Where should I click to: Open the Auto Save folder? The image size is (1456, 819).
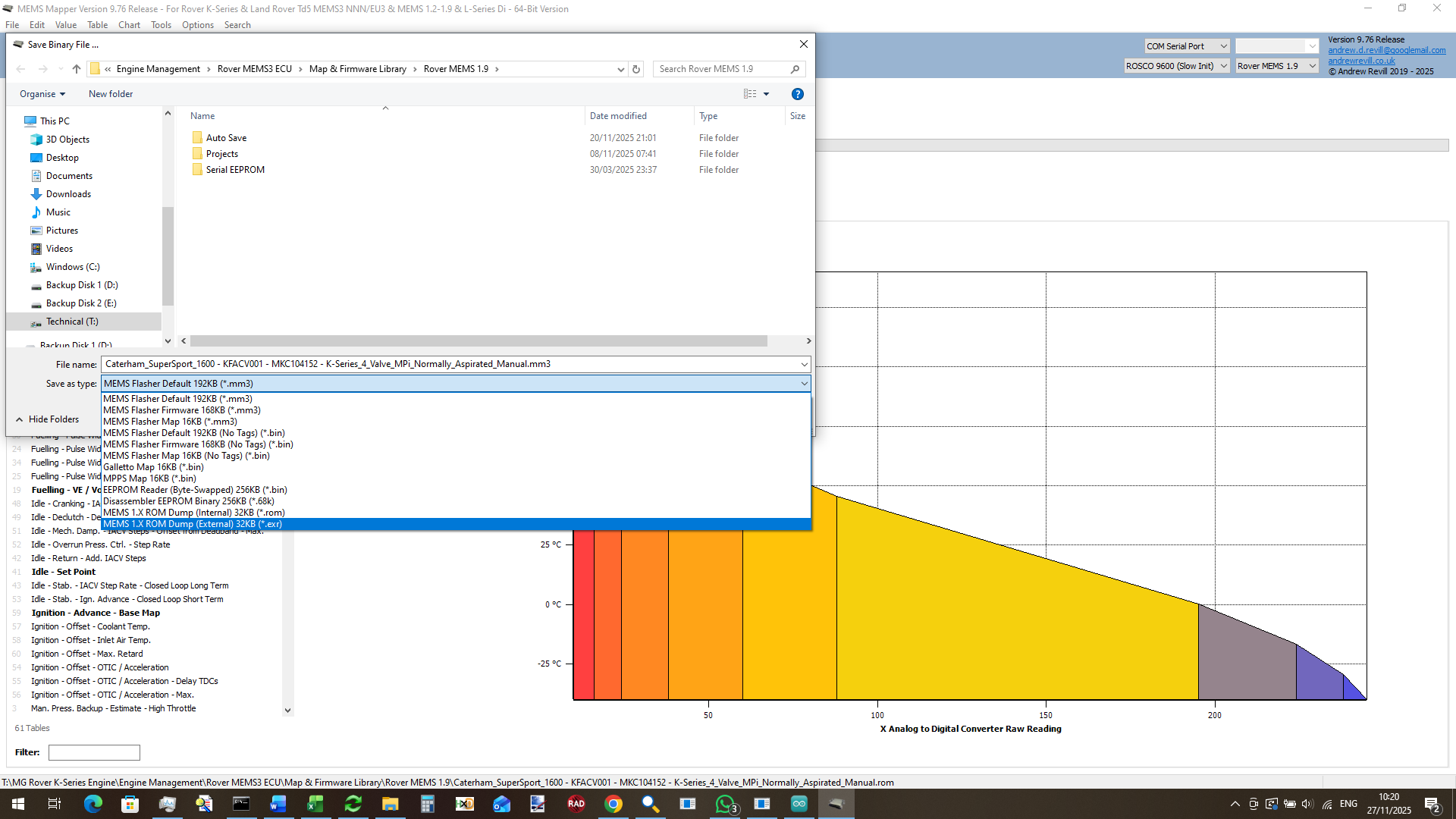tap(226, 138)
